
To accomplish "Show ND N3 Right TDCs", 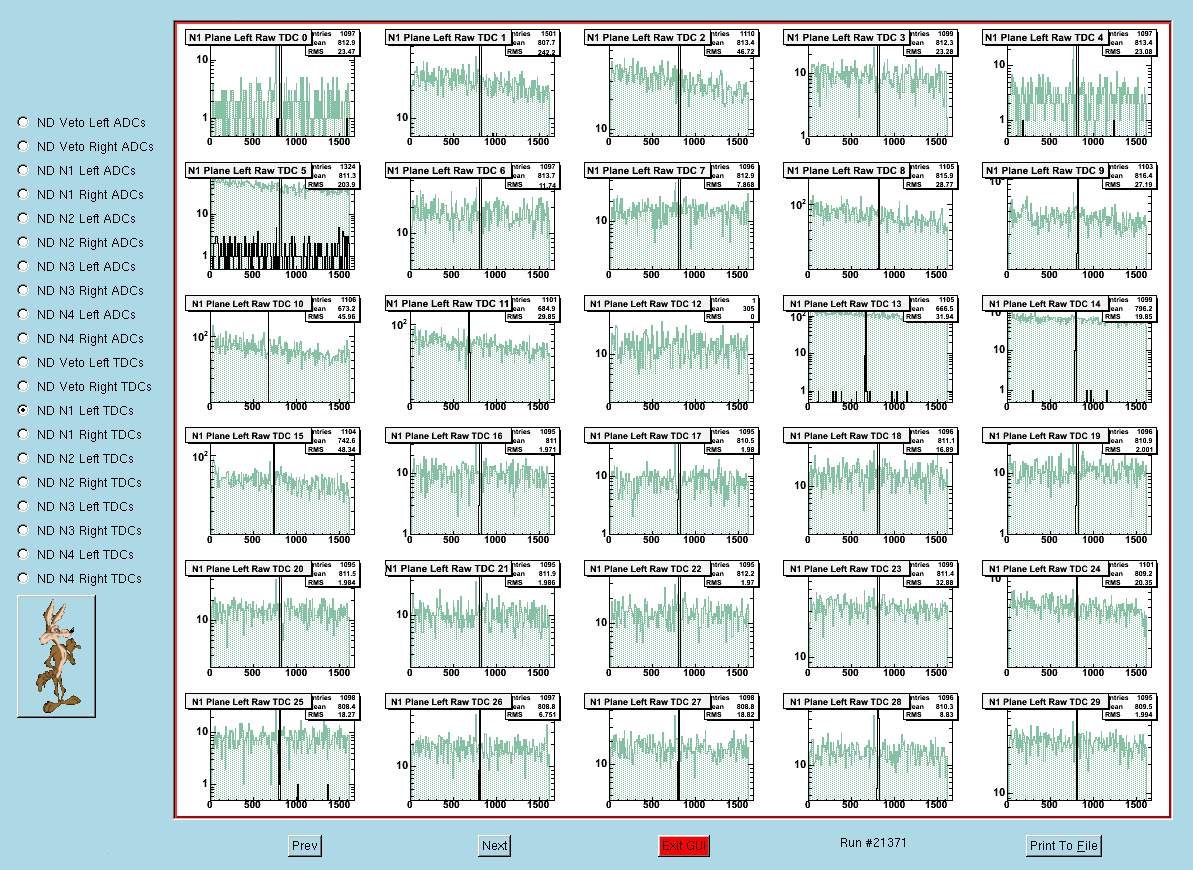I will pos(24,530).
